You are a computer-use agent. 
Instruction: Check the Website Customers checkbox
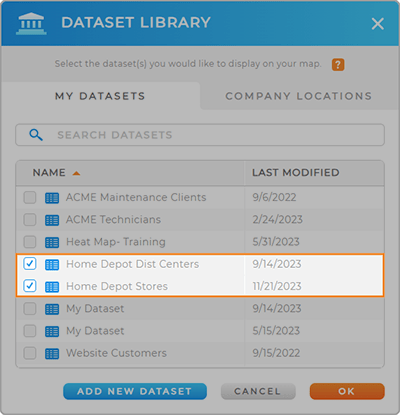(x=30, y=353)
